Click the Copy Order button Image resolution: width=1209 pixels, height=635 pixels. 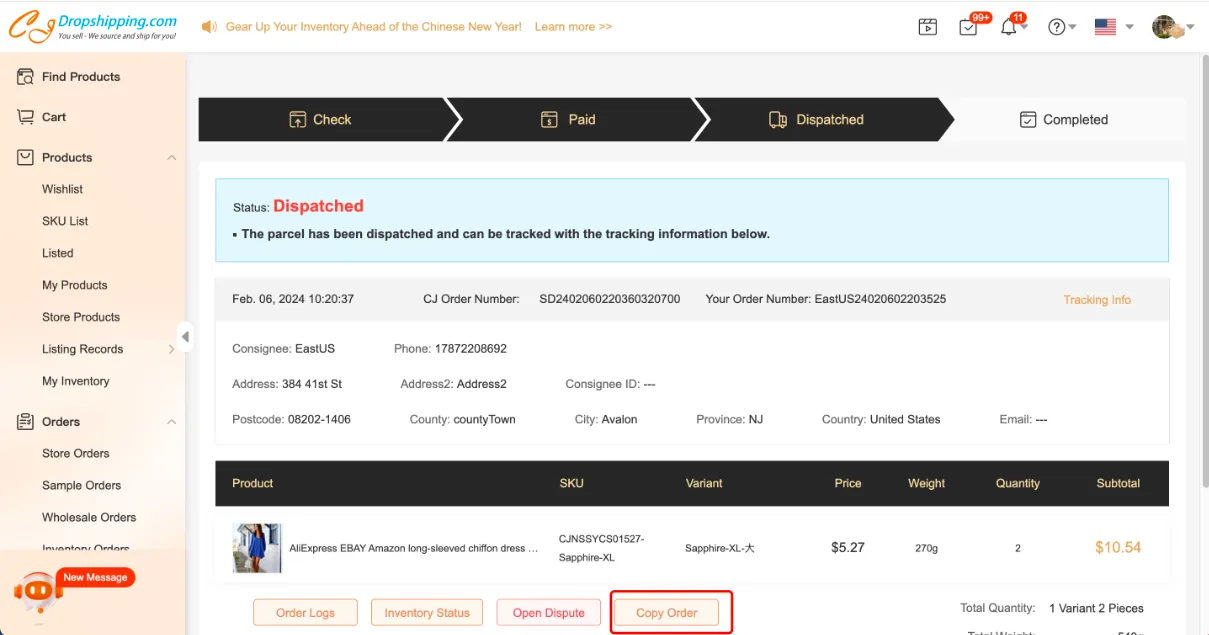[667, 613]
